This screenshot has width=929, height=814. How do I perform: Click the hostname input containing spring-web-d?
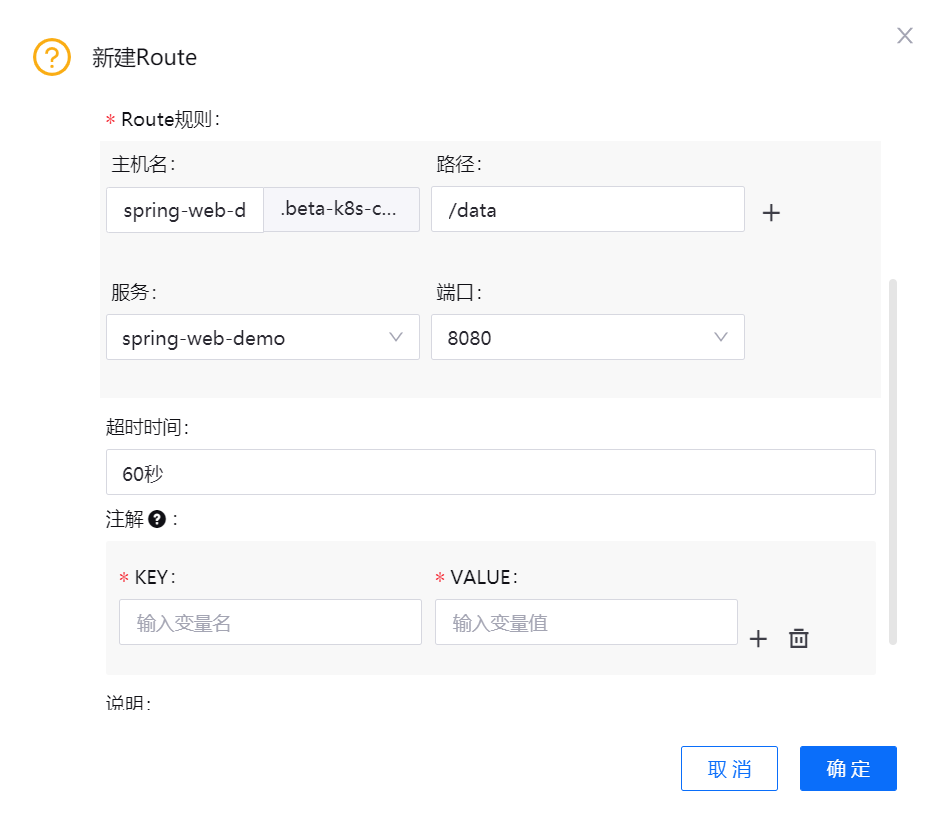click(x=184, y=209)
